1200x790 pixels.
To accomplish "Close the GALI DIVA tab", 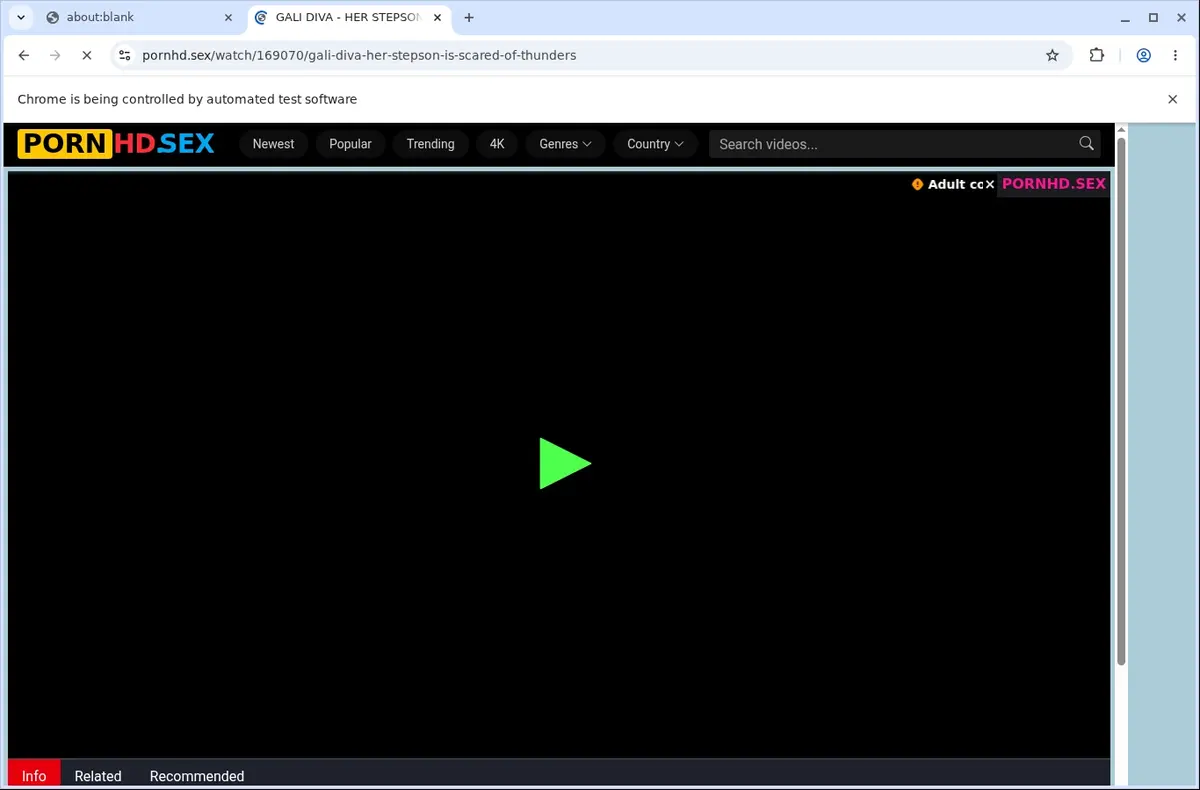I will point(436,17).
